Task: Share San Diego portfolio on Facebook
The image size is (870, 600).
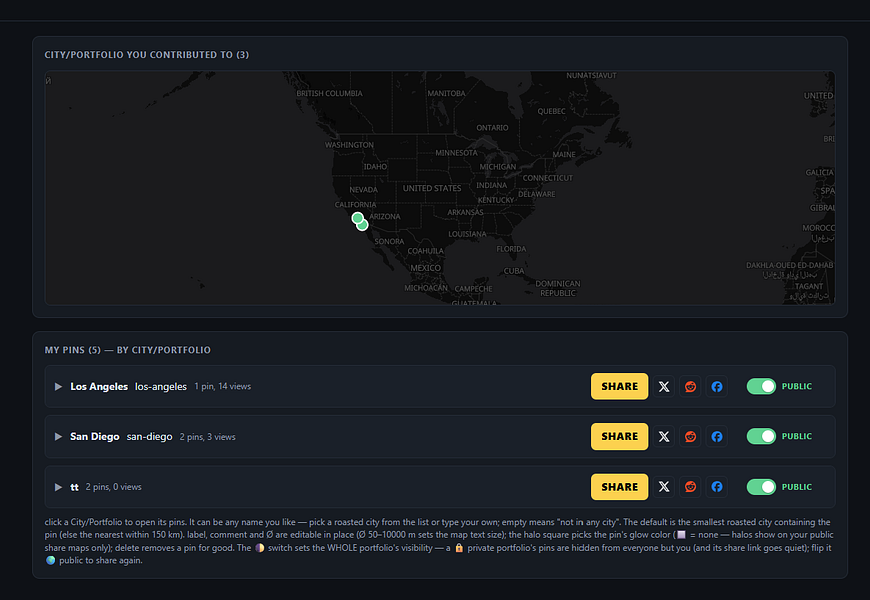Action: tap(717, 436)
